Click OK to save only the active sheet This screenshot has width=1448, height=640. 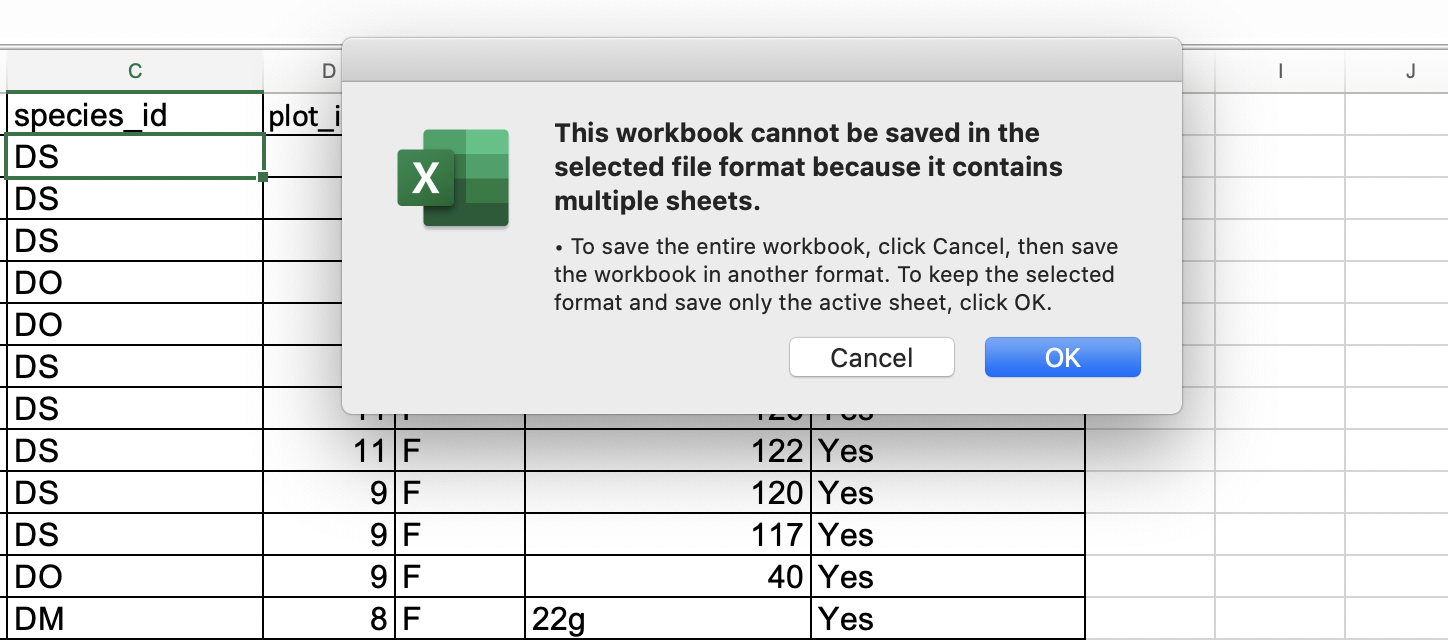click(1062, 357)
